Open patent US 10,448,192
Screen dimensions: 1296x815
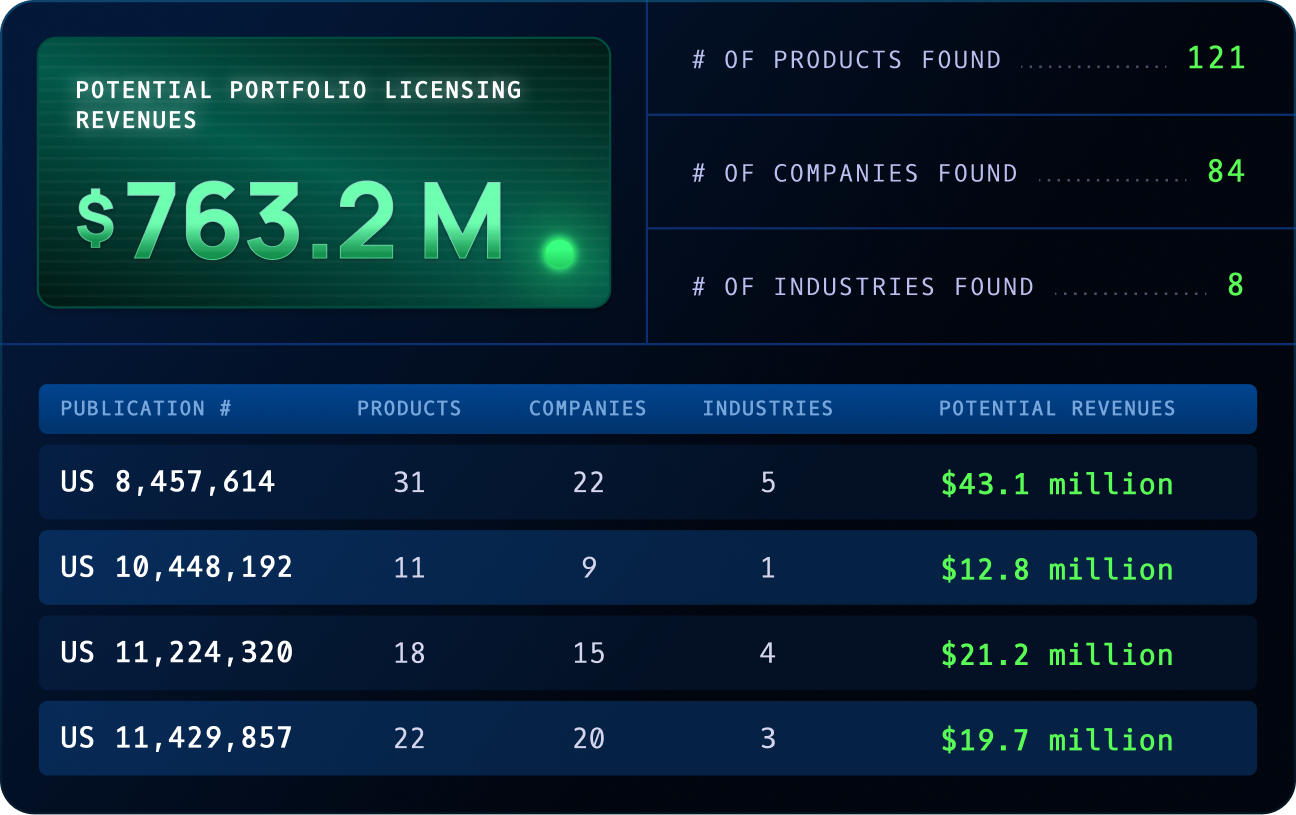click(176, 567)
